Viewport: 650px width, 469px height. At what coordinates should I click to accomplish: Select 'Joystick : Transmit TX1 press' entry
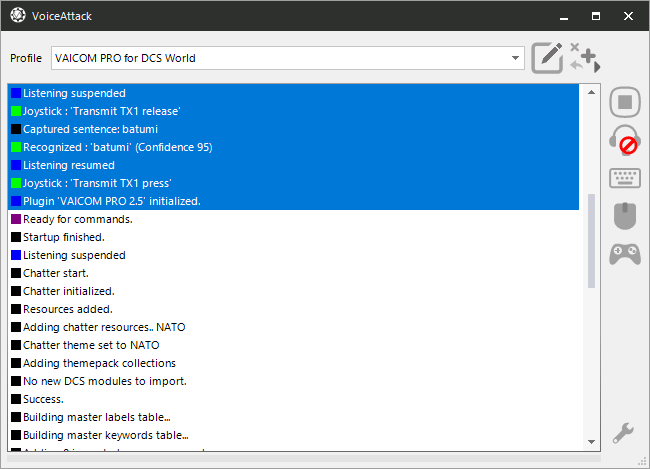tap(293, 183)
